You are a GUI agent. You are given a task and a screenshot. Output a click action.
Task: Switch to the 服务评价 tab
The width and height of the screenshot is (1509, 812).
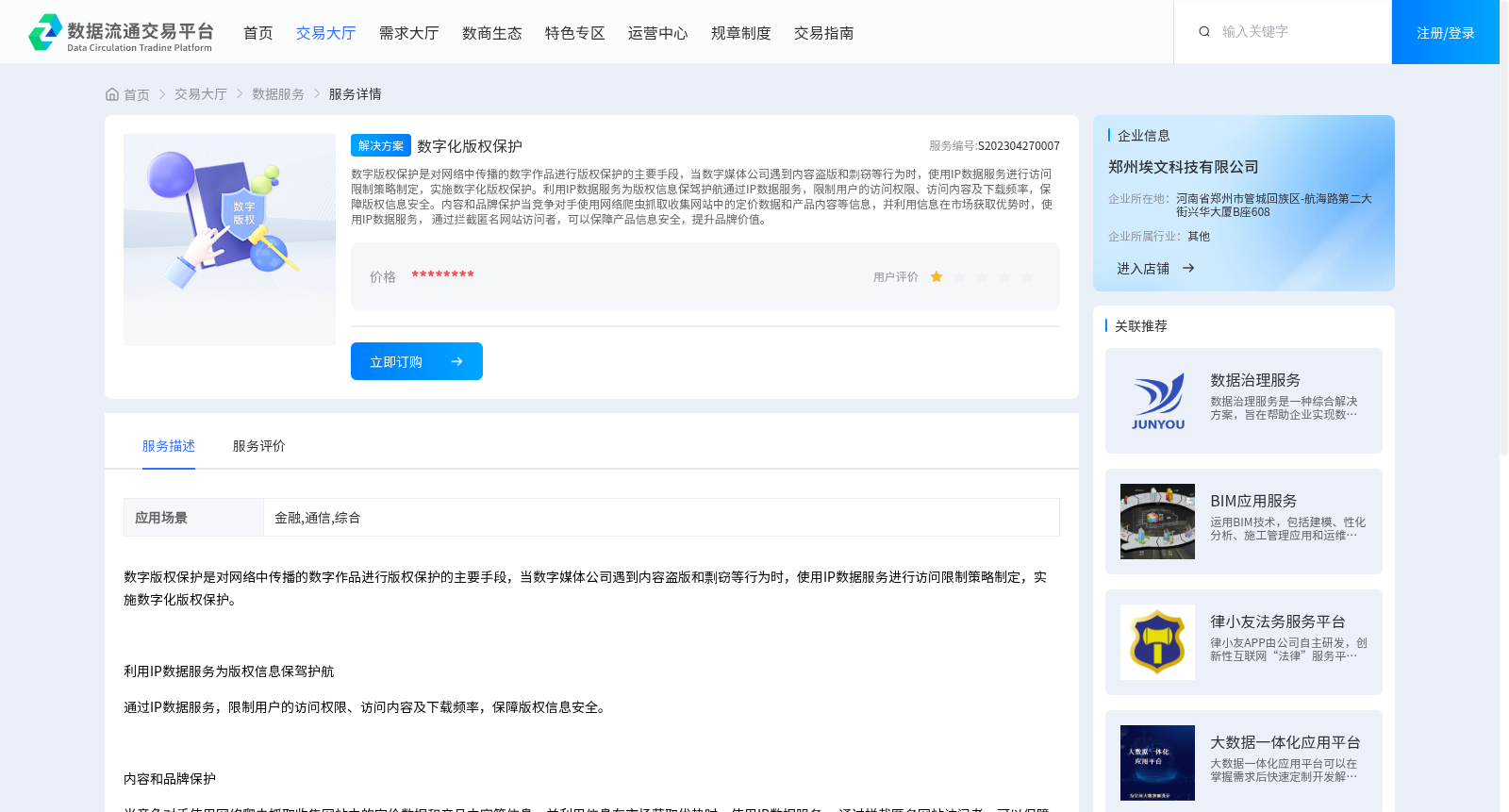click(x=259, y=446)
